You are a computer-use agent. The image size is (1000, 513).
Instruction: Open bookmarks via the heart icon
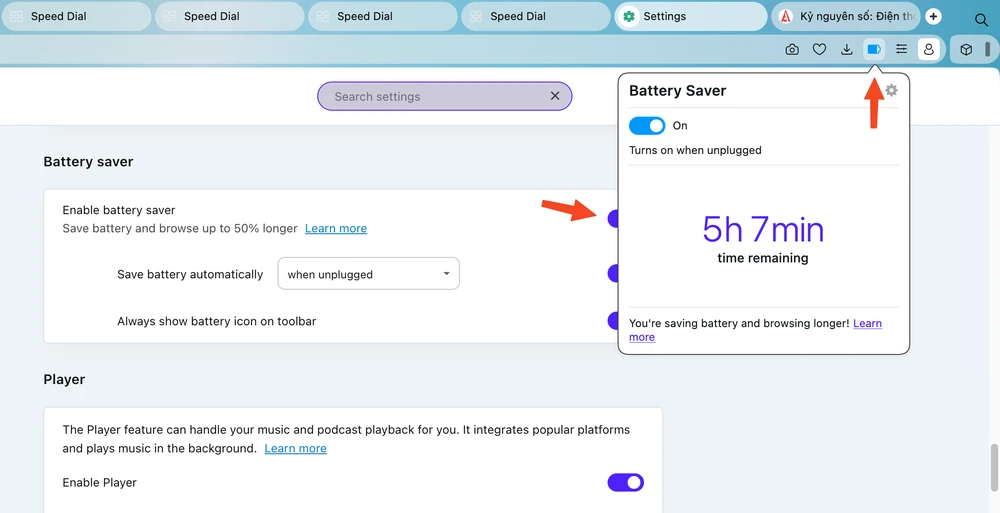(819, 49)
